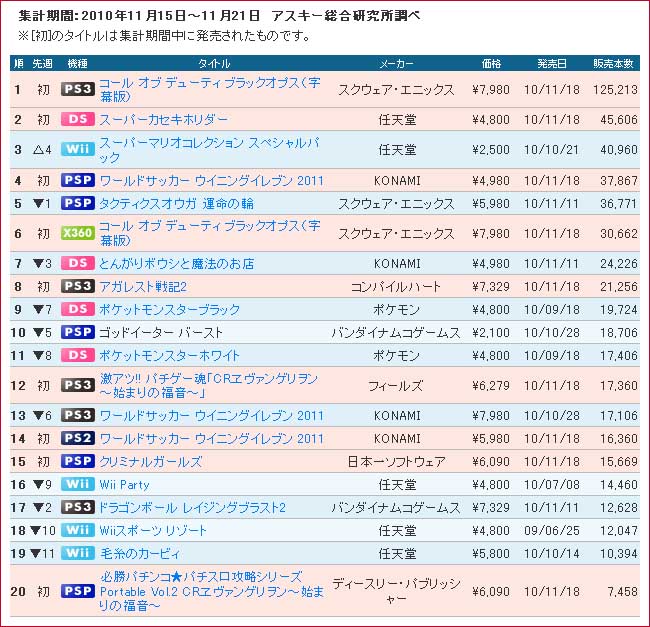Open the ポケットモンスターブラック link
Viewport: 650px width, 627px height.
click(x=170, y=310)
